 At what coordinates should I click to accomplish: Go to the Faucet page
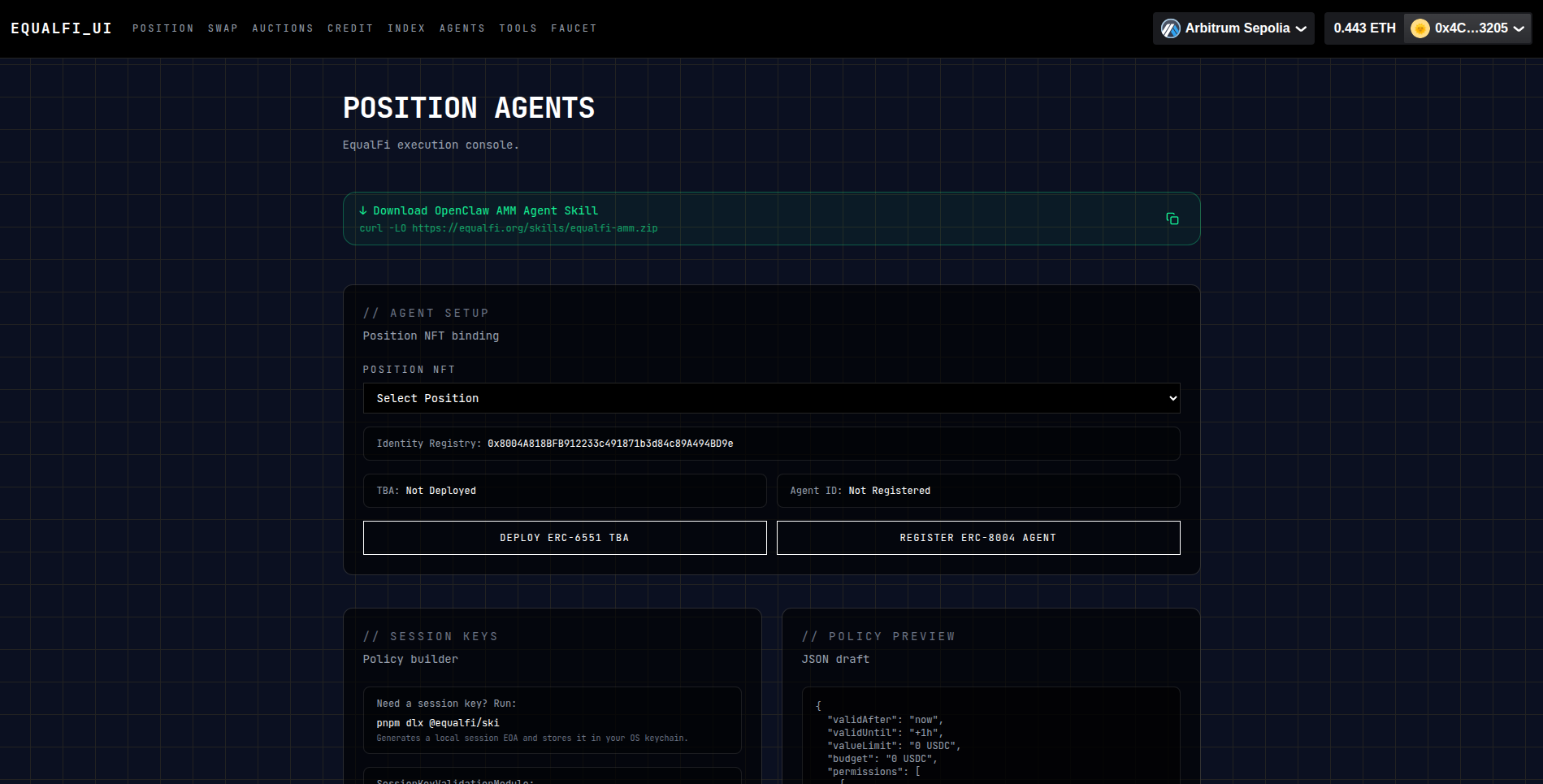point(574,28)
